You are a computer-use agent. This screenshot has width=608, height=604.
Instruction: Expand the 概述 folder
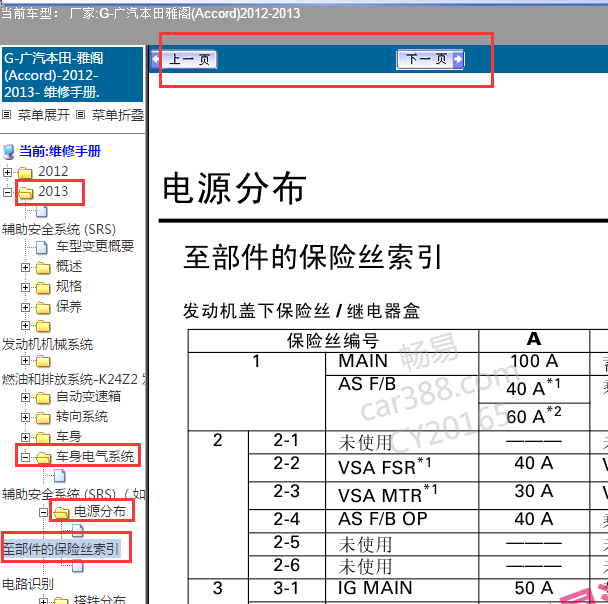(x=25, y=267)
